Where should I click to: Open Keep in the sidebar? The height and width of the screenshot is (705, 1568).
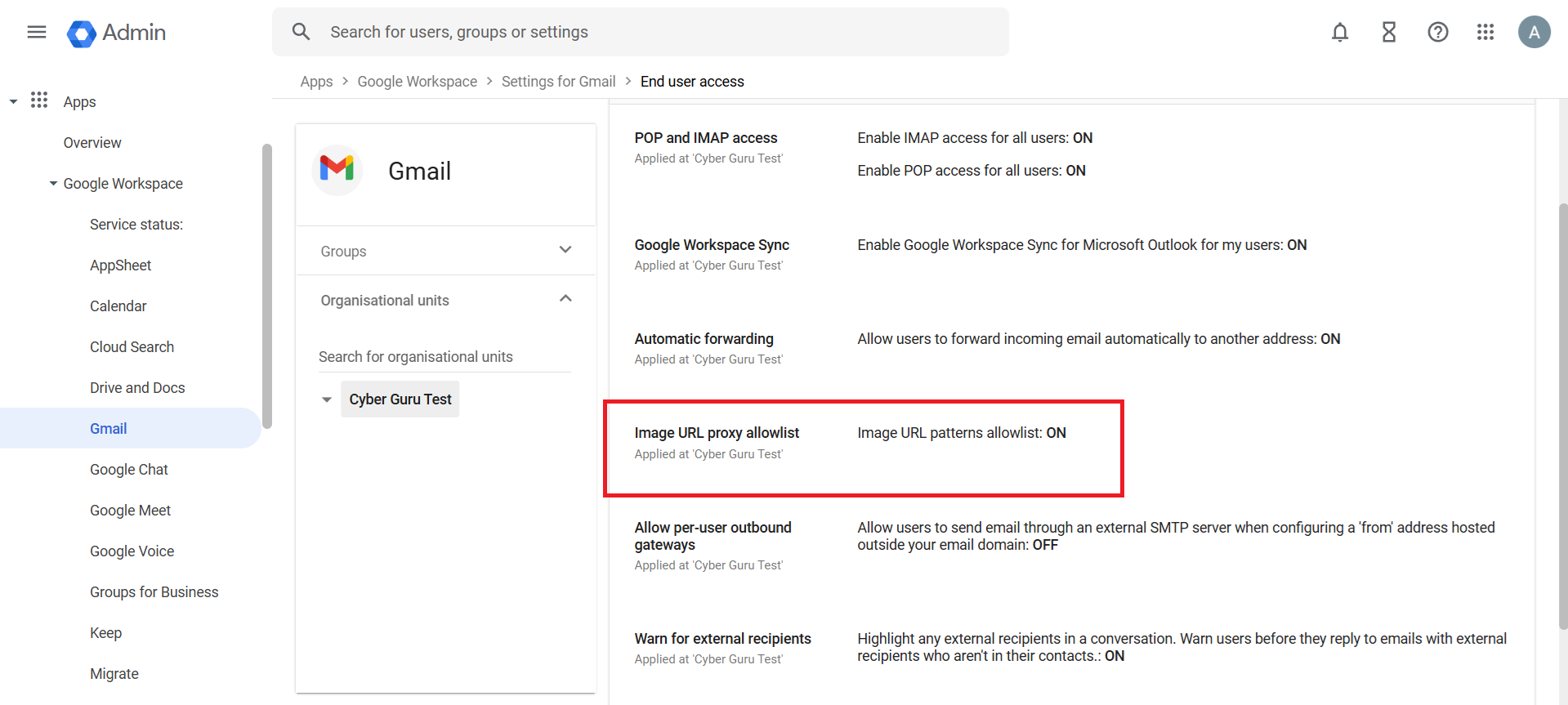pos(106,633)
